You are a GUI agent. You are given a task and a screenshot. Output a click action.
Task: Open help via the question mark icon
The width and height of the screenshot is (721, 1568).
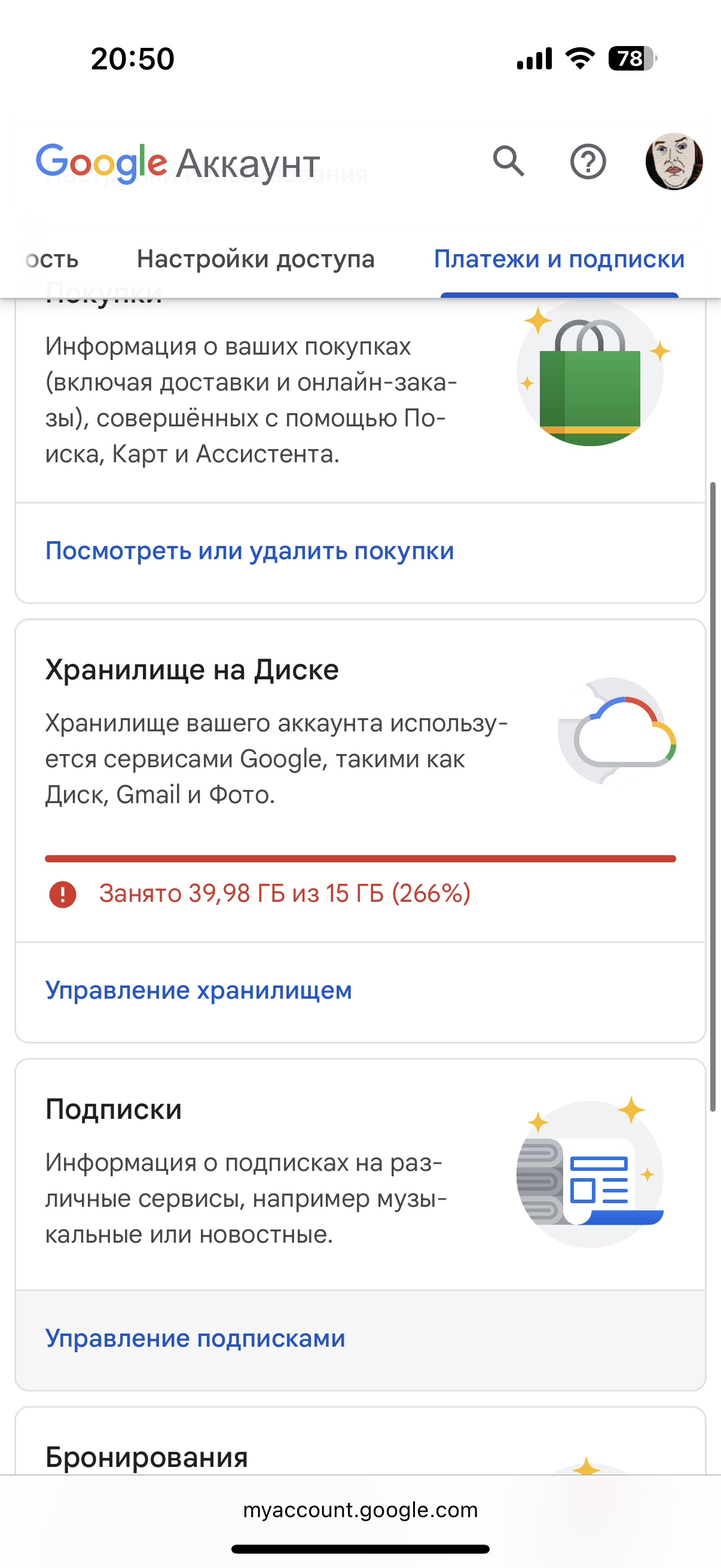coord(588,161)
